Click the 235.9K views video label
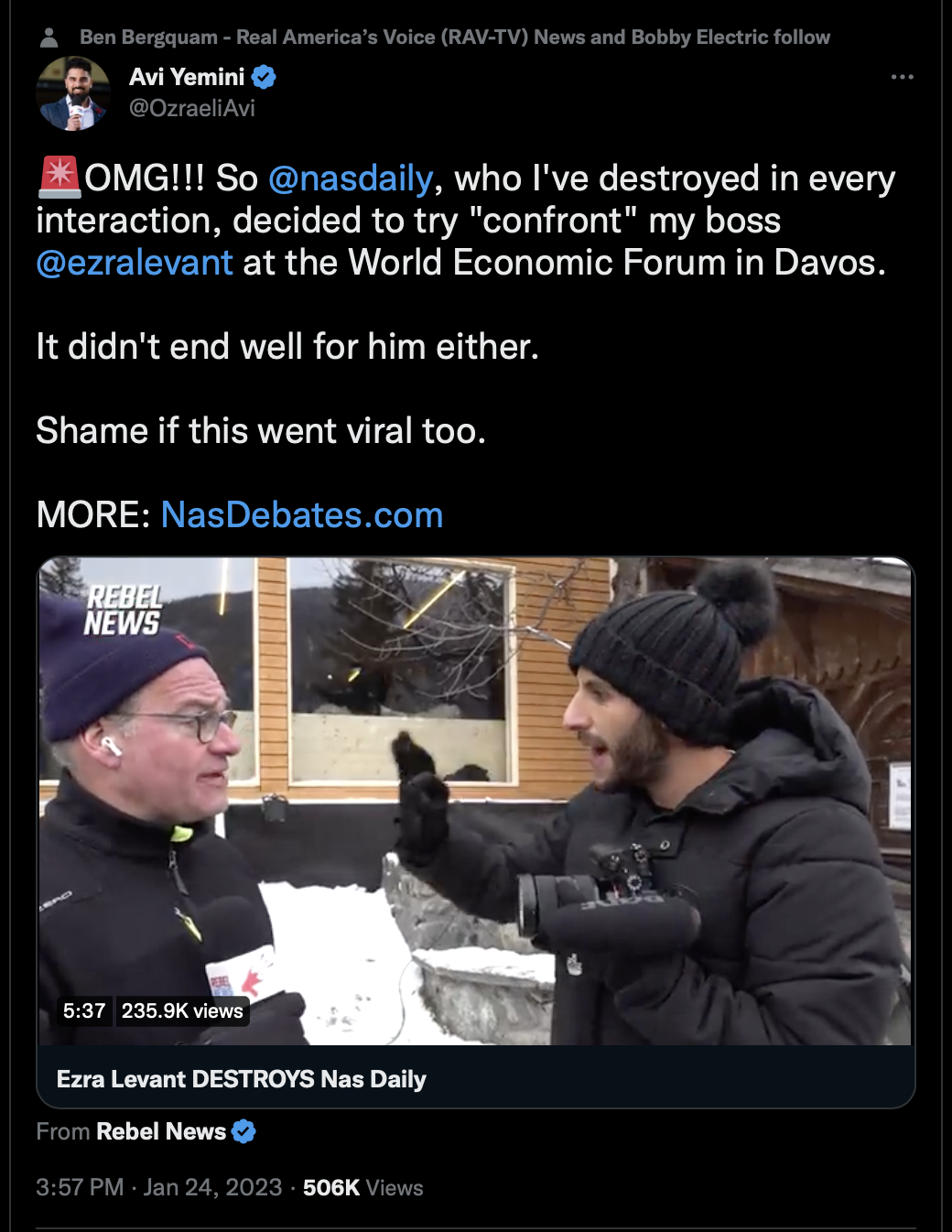This screenshot has height=1232, width=952. (182, 1010)
